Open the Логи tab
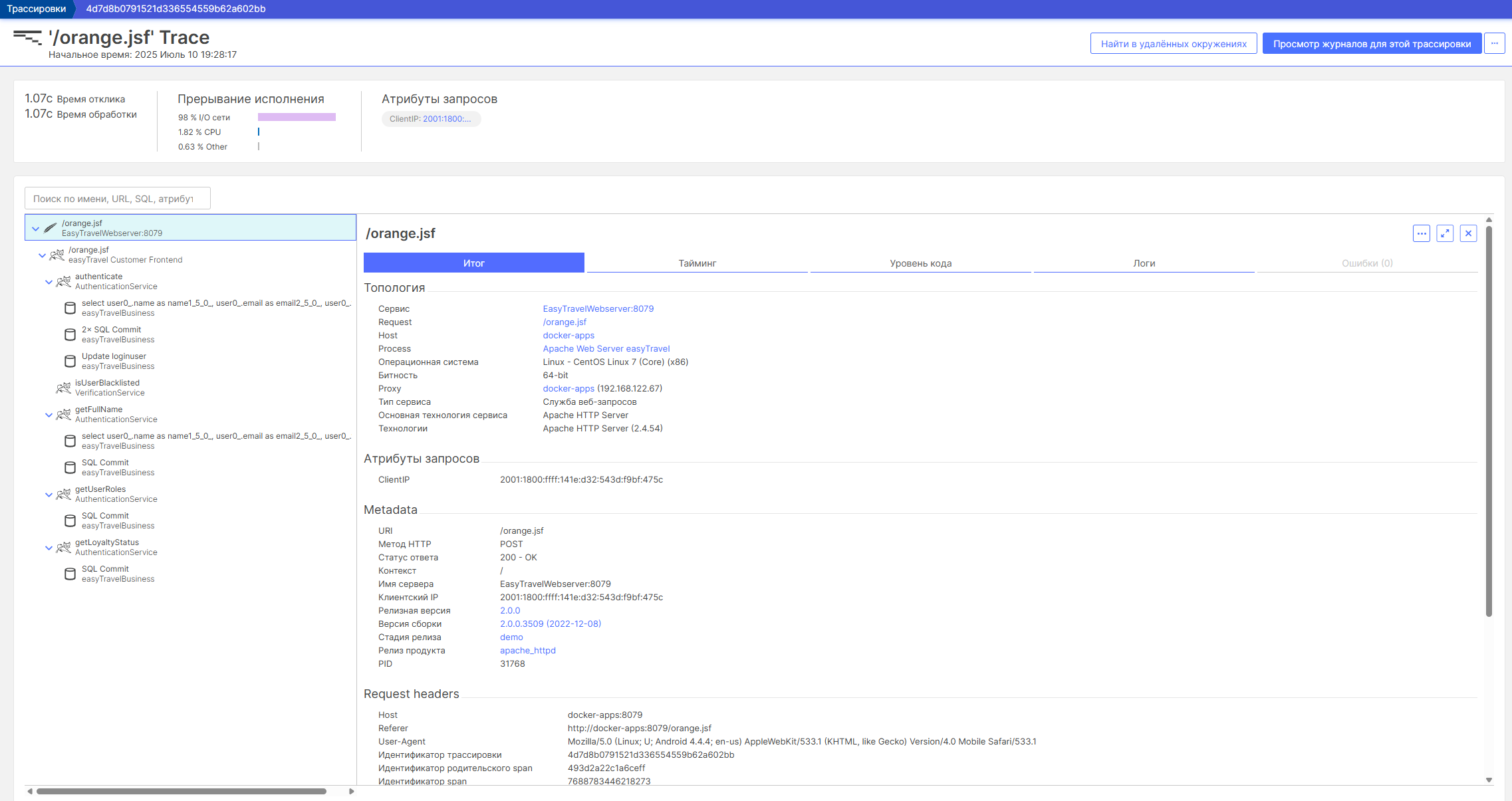 pyautogui.click(x=1144, y=263)
